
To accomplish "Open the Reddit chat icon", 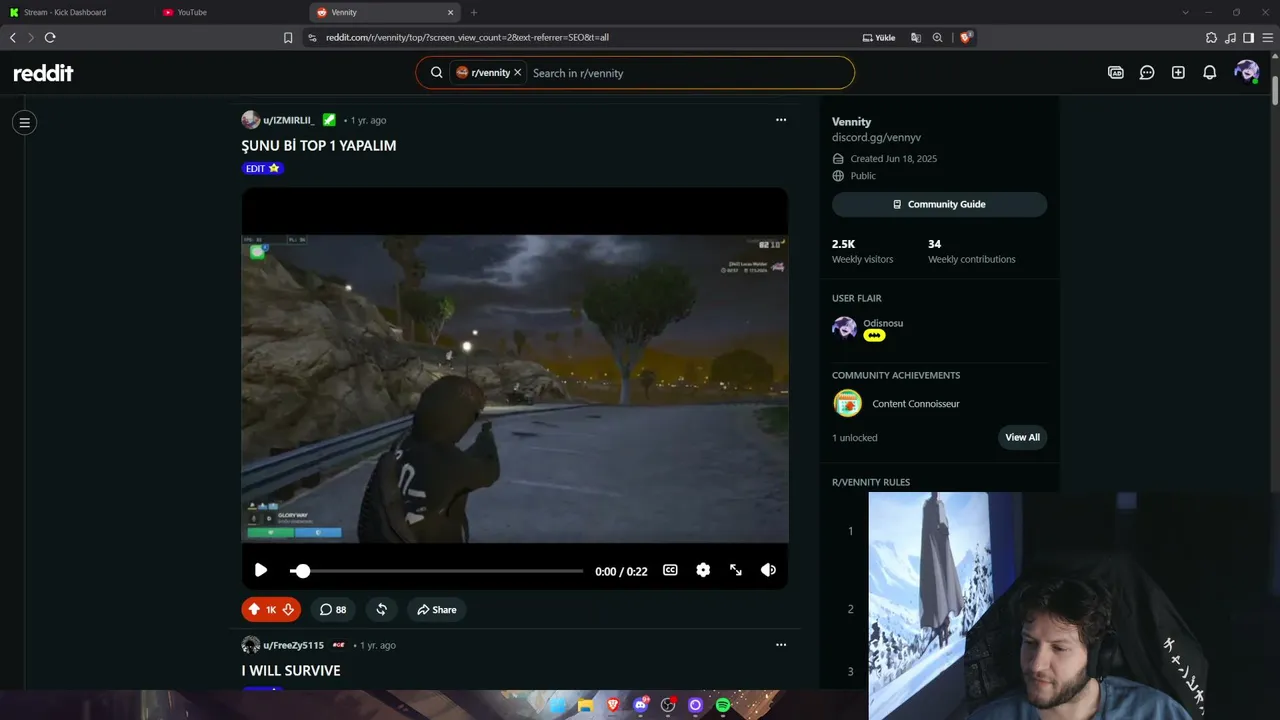I will 1147,73.
